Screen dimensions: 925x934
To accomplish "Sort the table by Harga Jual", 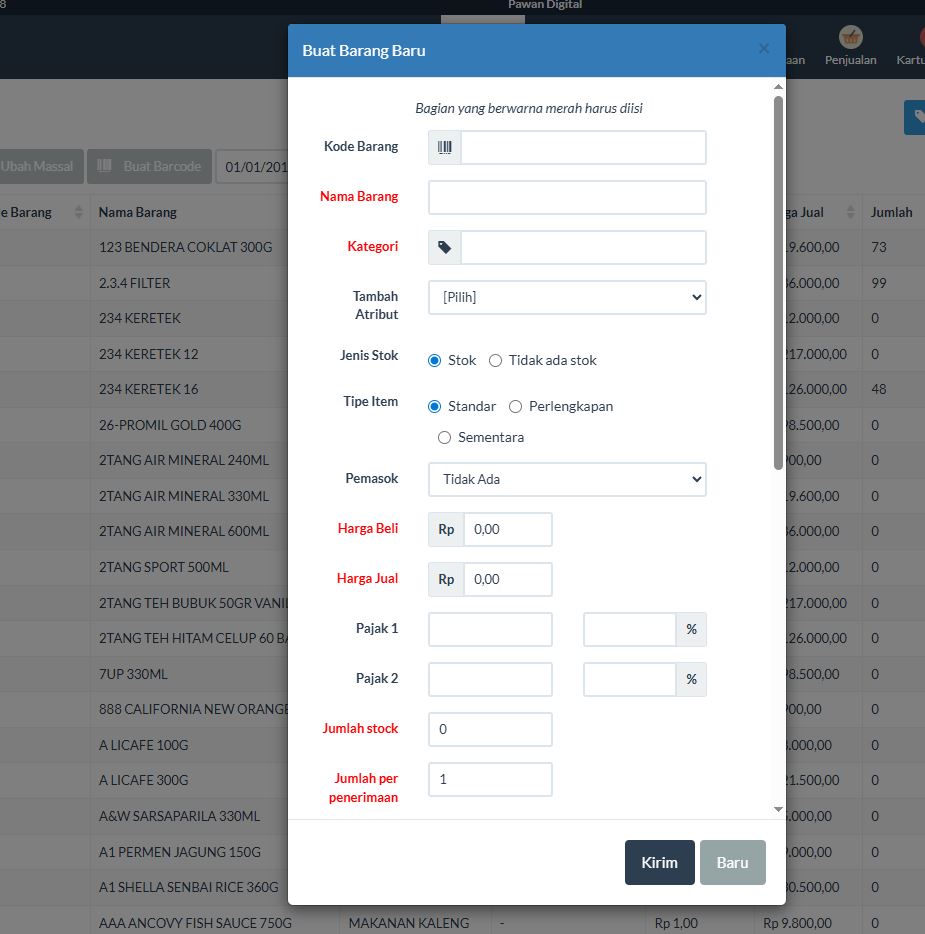I will point(851,212).
